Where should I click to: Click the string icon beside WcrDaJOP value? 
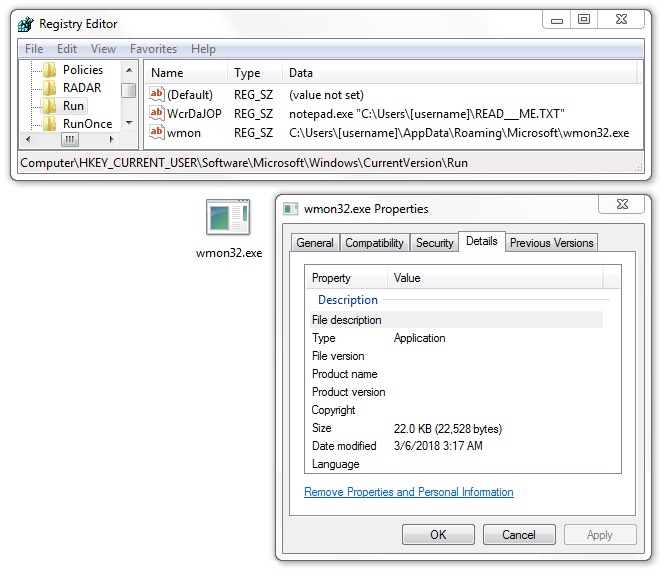coord(156,113)
